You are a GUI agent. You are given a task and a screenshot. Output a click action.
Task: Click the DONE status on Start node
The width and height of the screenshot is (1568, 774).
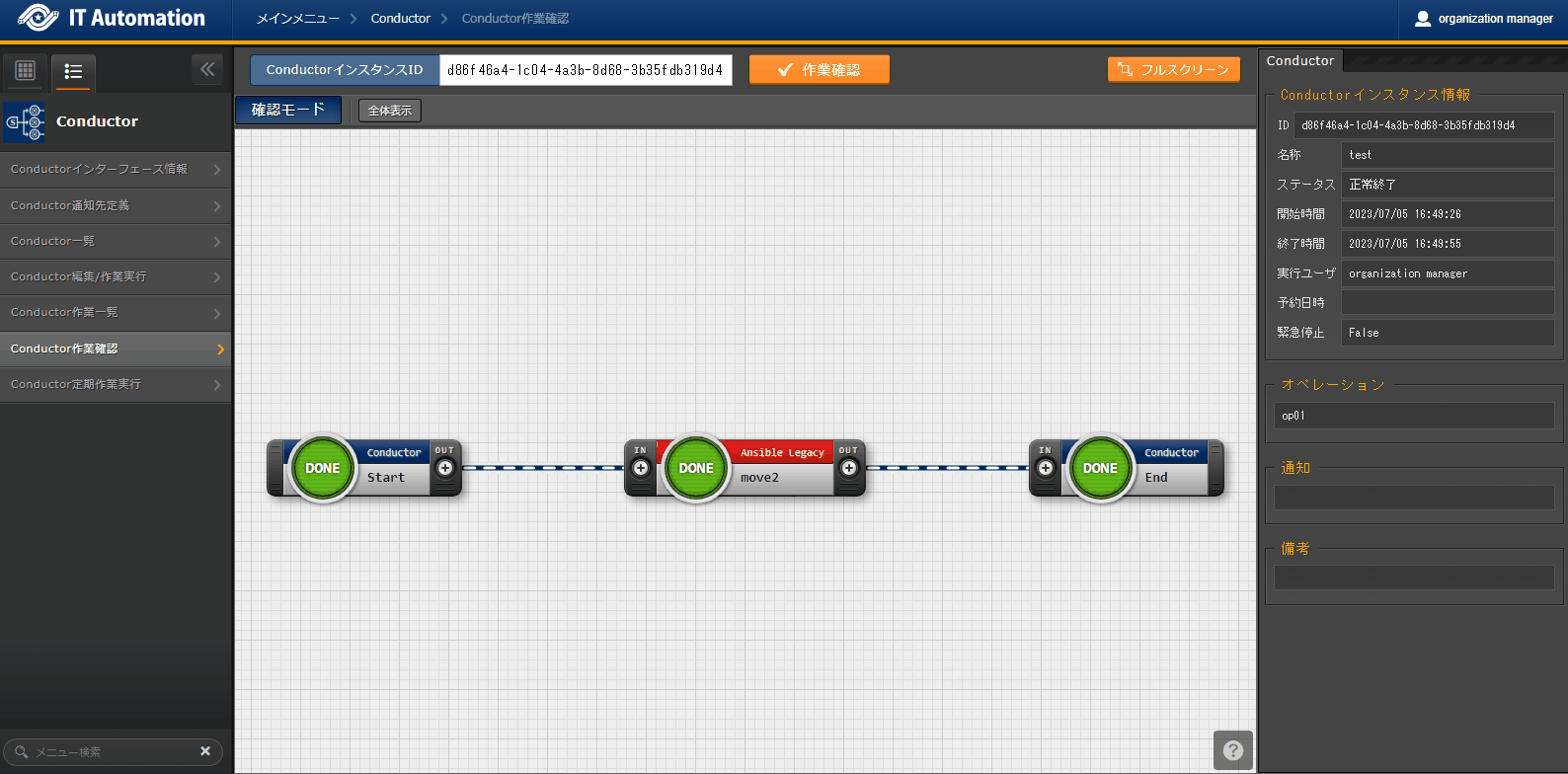pos(322,468)
